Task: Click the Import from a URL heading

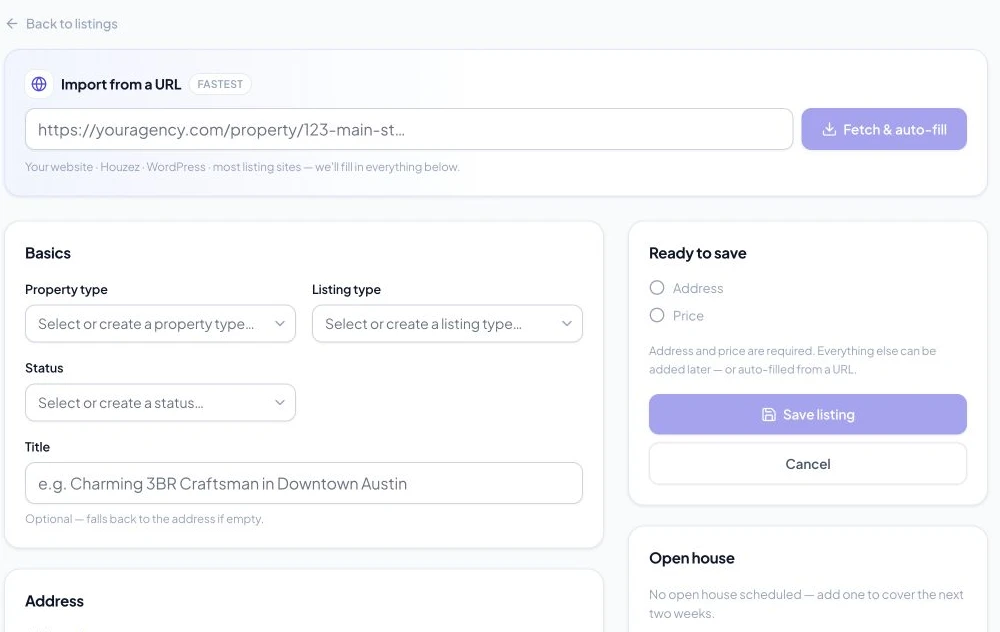Action: [x=121, y=84]
